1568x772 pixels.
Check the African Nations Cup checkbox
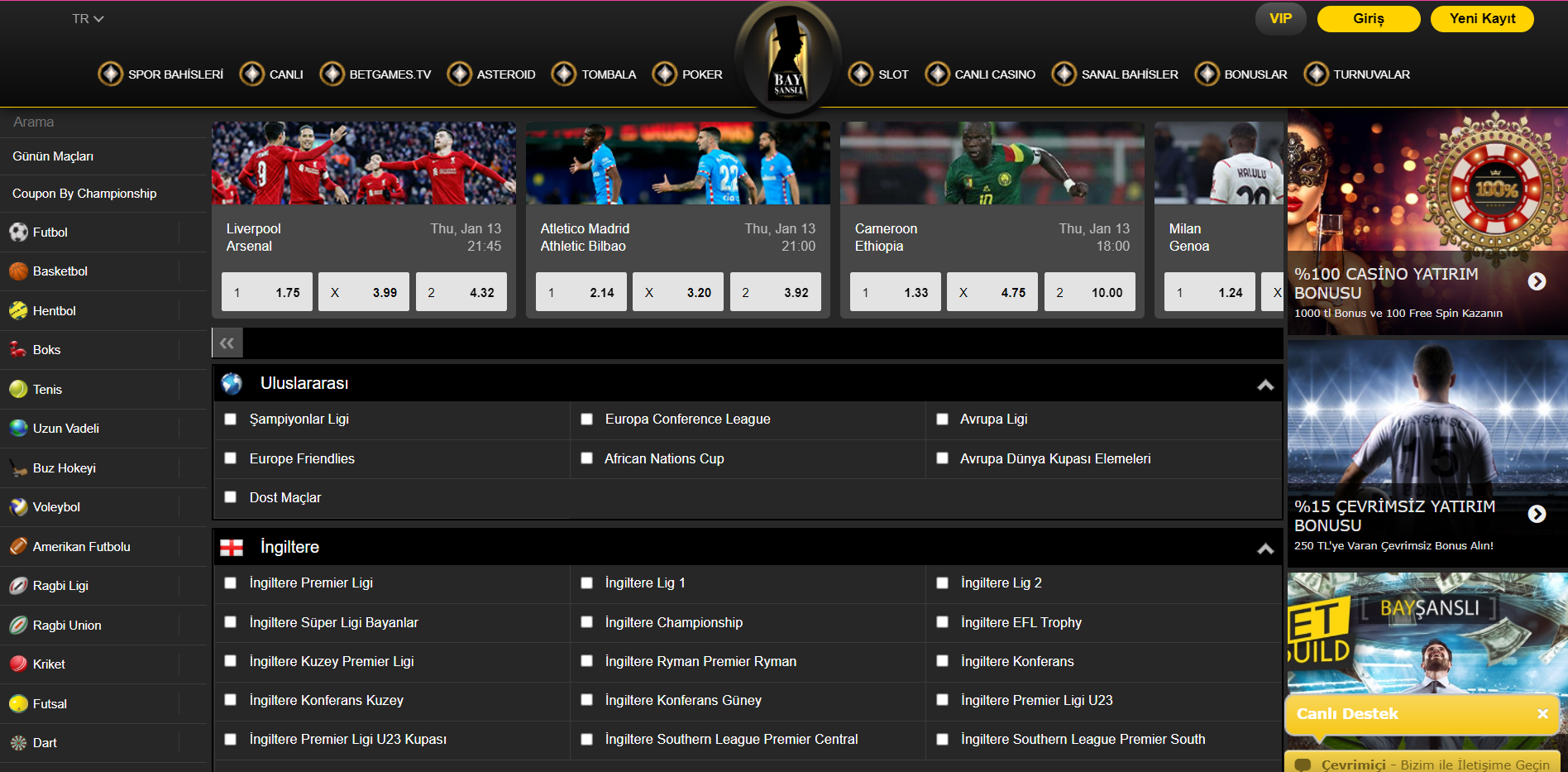pyautogui.click(x=586, y=458)
